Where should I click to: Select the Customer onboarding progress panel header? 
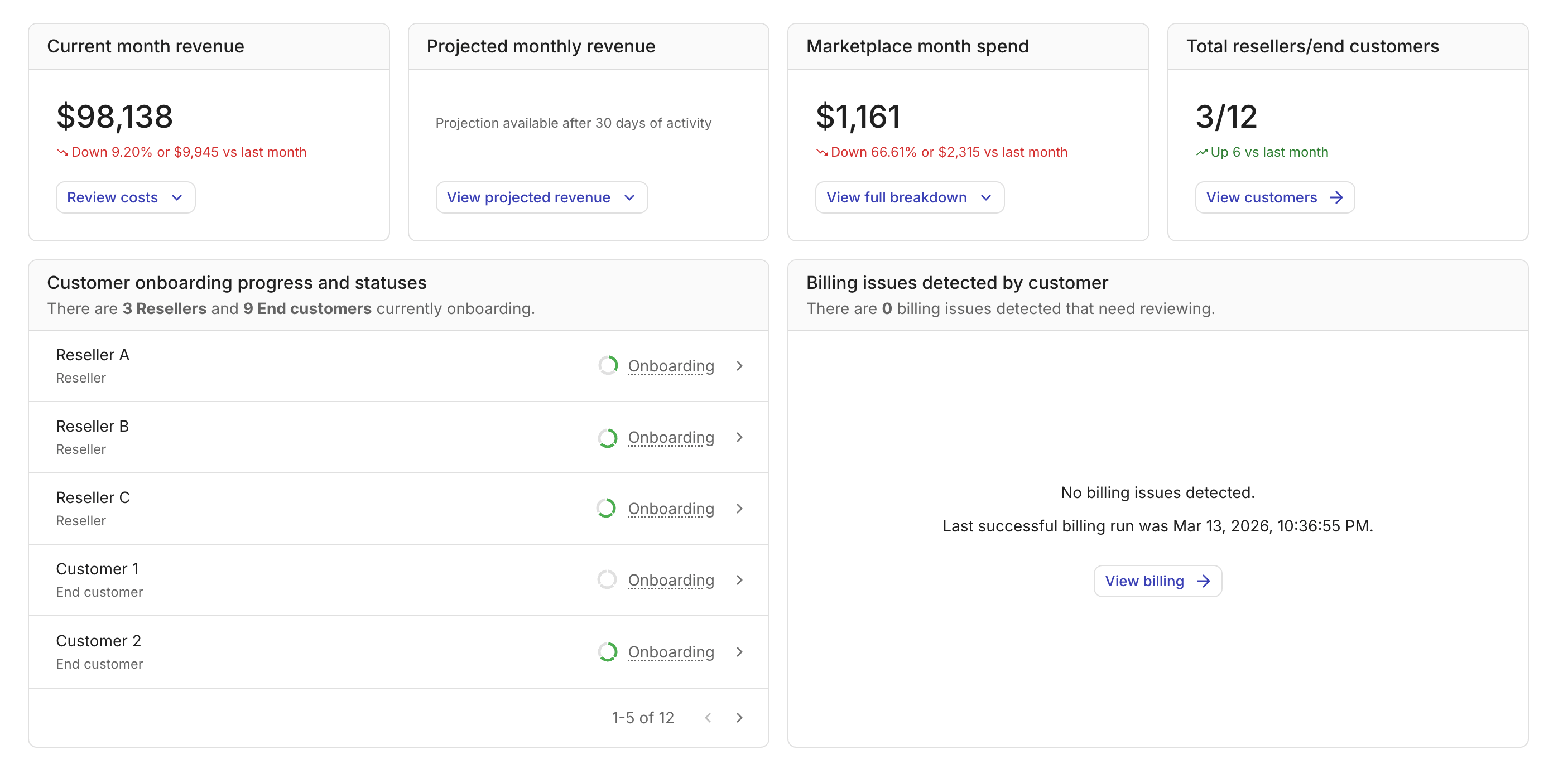(x=237, y=282)
